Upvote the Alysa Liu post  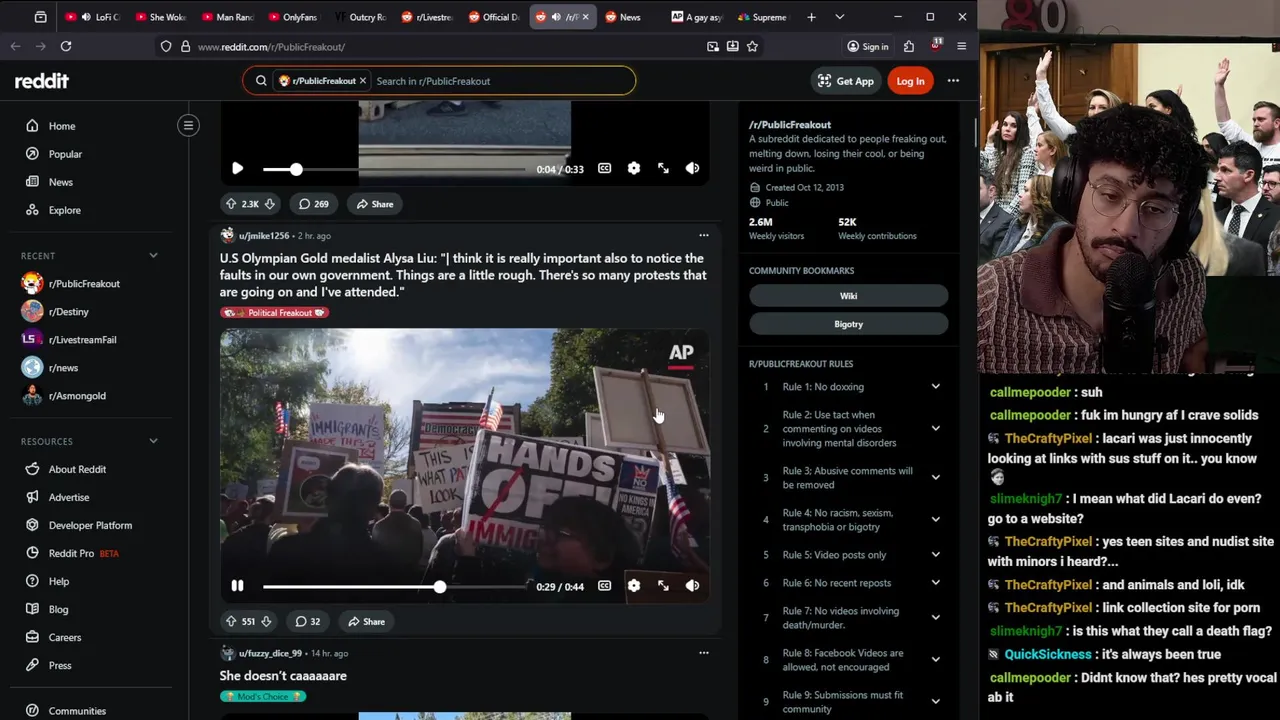[231, 621]
